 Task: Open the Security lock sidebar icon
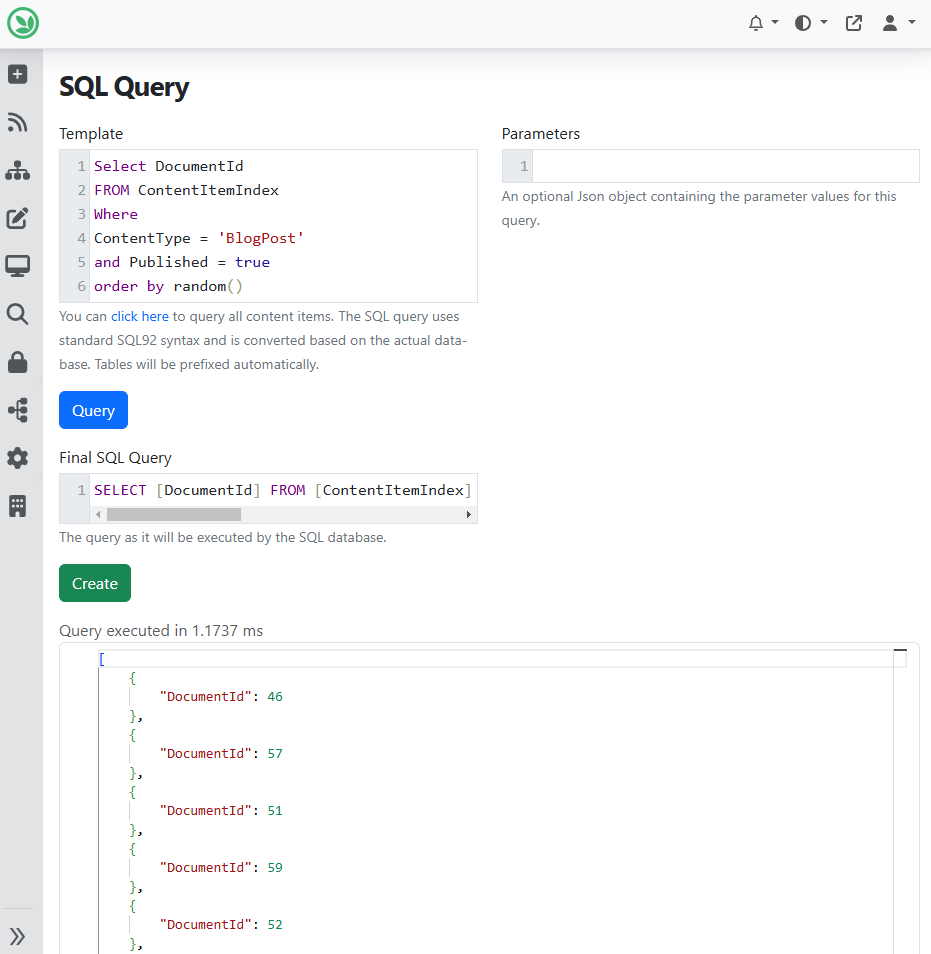pyautogui.click(x=18, y=362)
